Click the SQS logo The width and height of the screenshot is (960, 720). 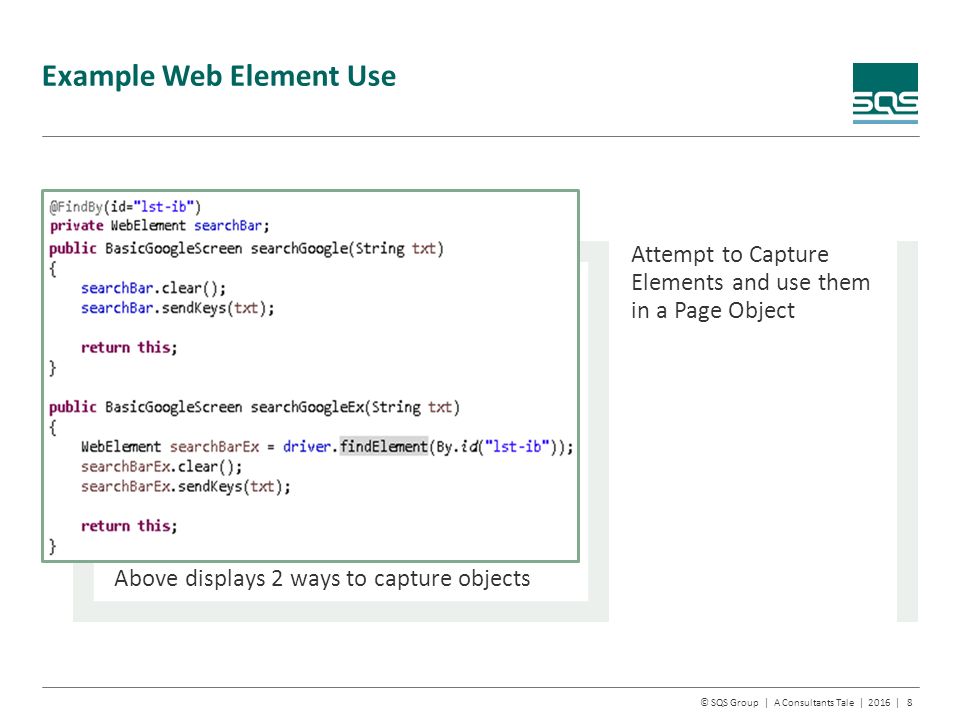[x=885, y=93]
